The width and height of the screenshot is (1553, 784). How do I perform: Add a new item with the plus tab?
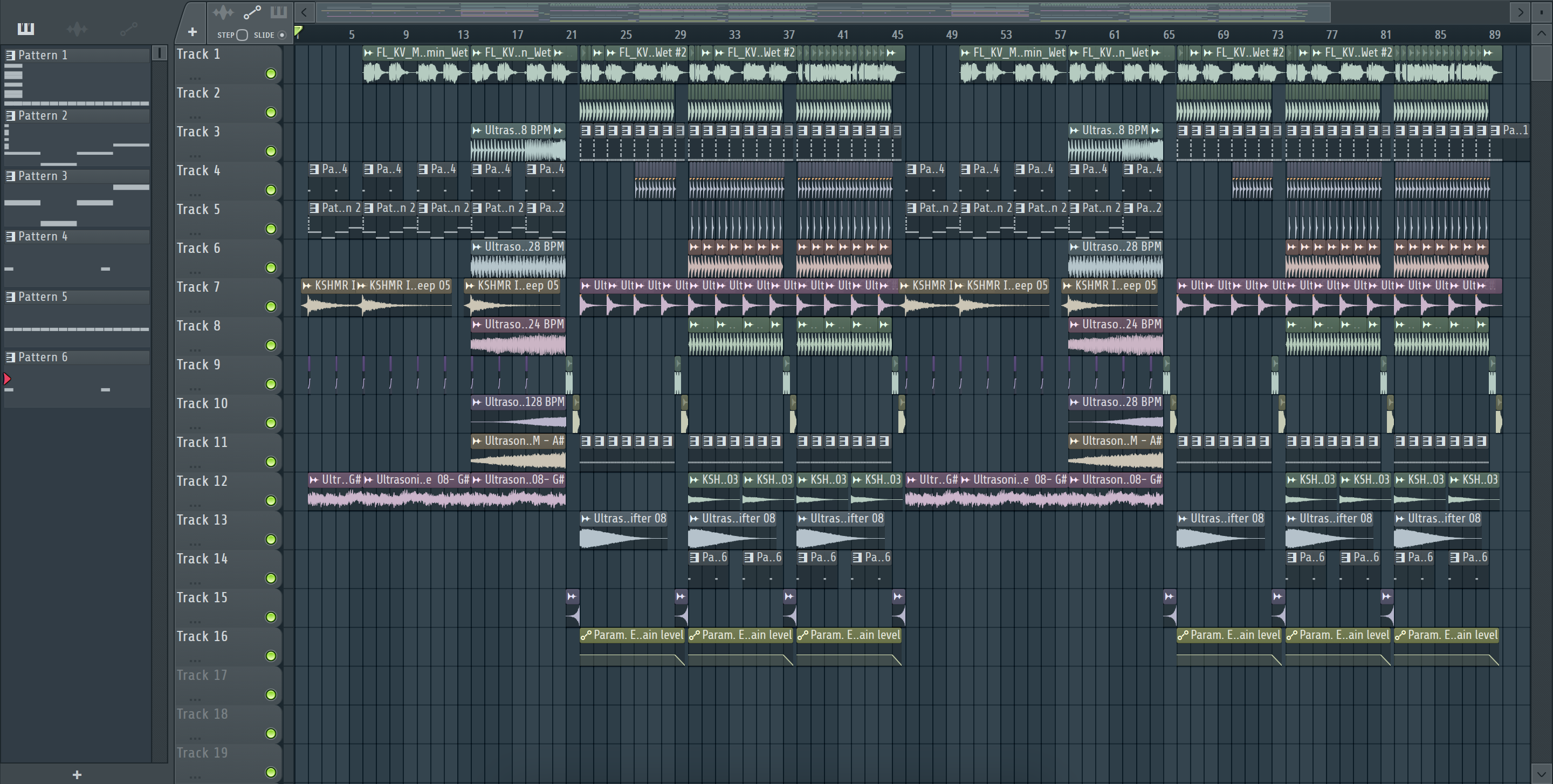(x=193, y=32)
